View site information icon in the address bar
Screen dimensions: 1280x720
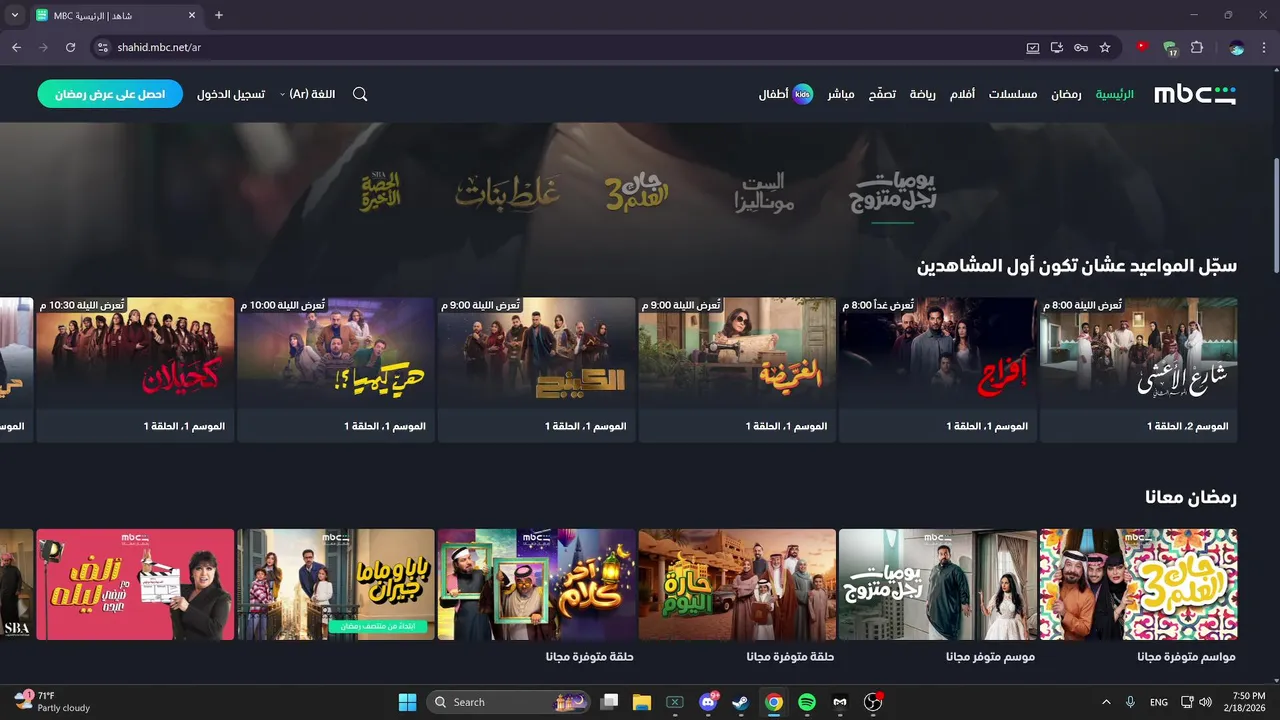click(x=101, y=47)
